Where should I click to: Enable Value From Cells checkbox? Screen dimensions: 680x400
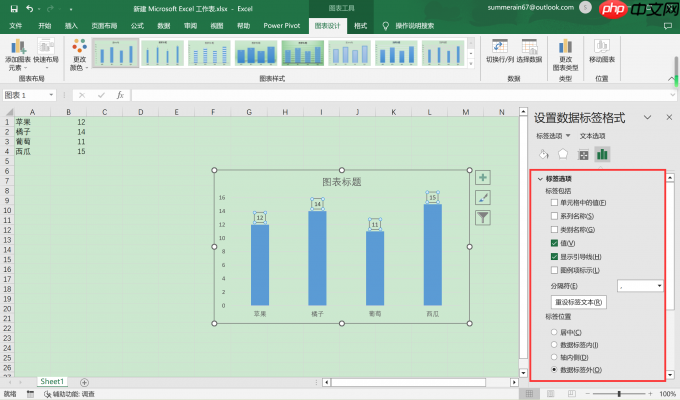(x=554, y=203)
